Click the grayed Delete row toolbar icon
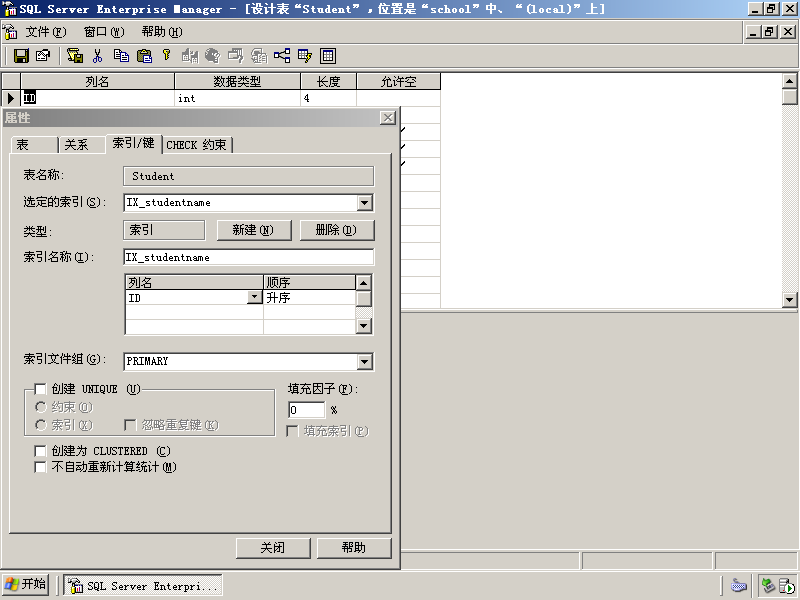This screenshot has width=800, height=600. click(212, 56)
